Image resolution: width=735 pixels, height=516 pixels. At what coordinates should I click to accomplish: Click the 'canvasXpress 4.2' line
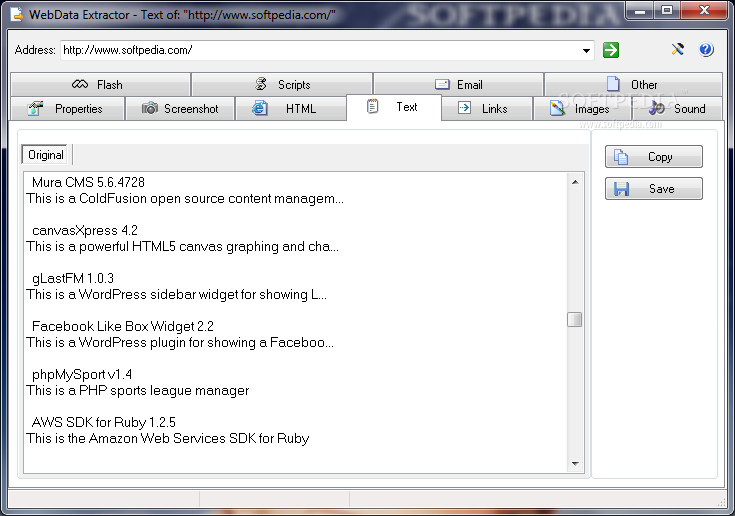point(85,231)
